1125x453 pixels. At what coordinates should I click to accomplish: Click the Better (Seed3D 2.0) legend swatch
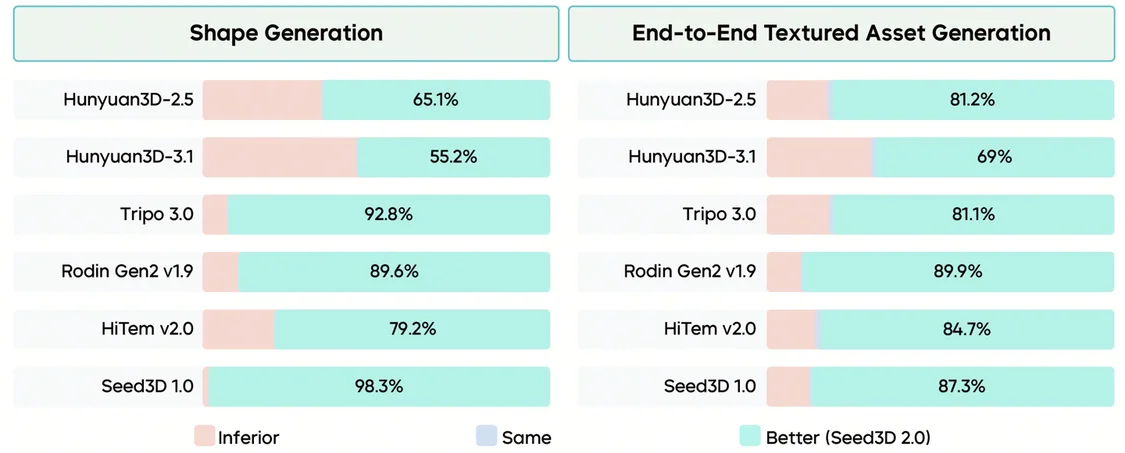click(x=750, y=437)
